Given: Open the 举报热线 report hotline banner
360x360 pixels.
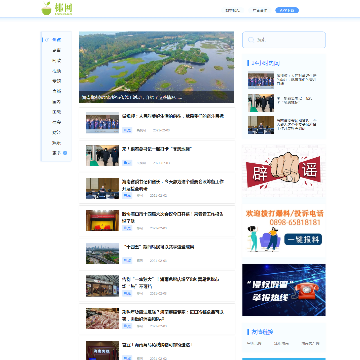Looking at the screenshot, I should point(284,290).
